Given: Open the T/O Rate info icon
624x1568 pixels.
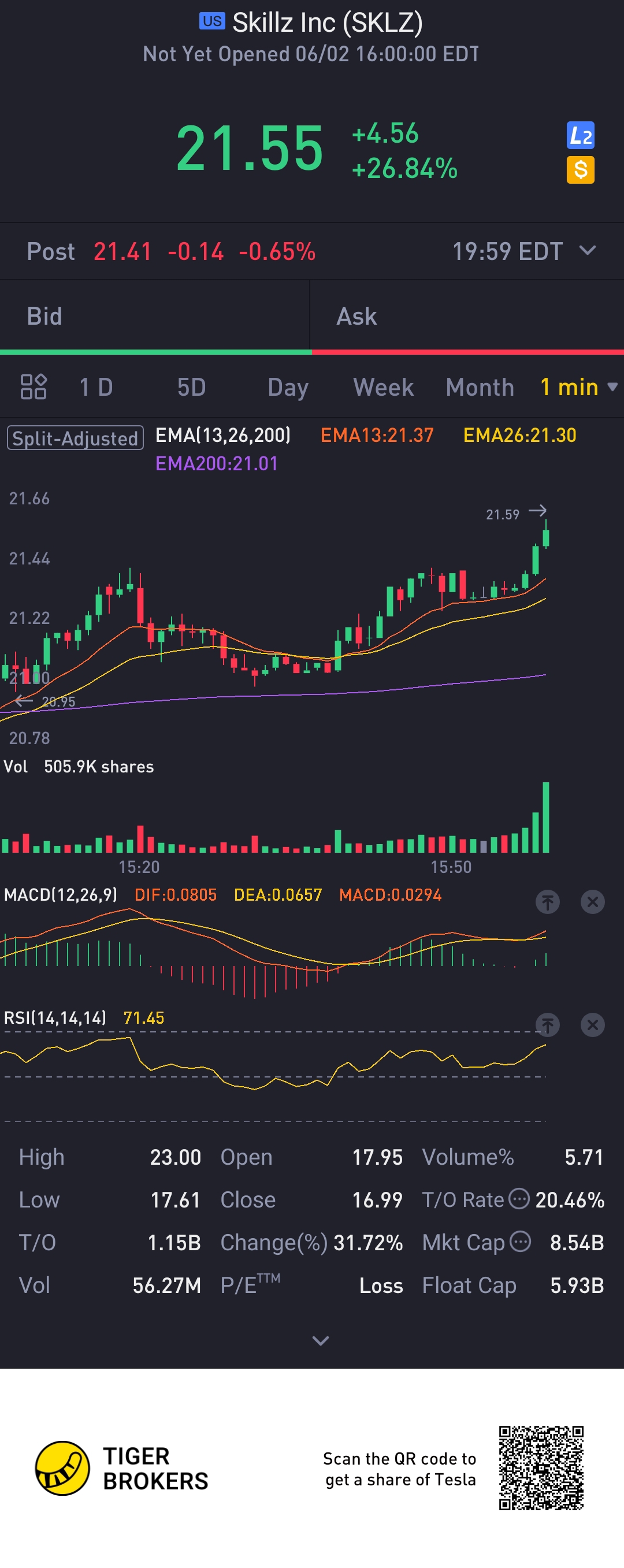Looking at the screenshot, I should (x=519, y=1198).
